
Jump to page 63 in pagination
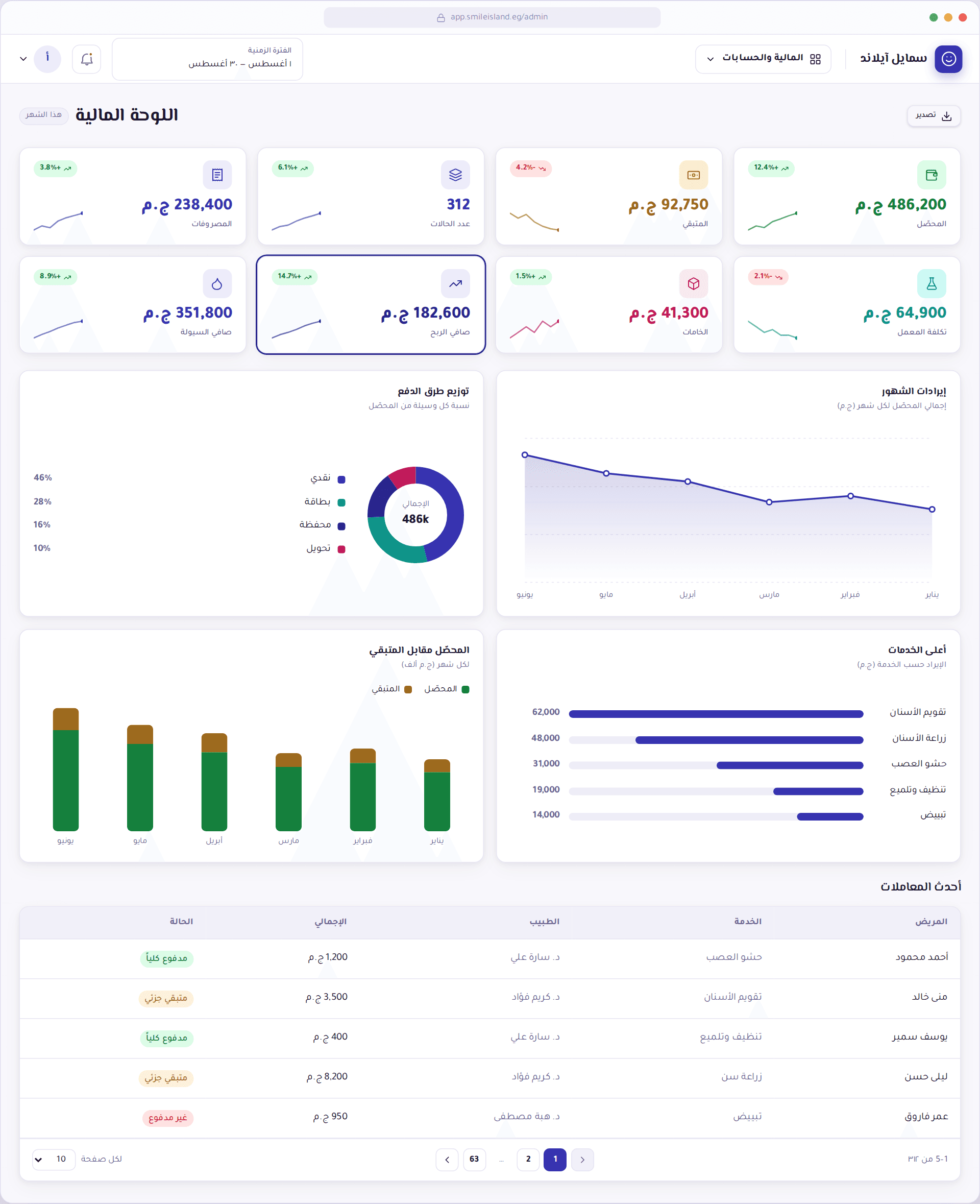tap(474, 1160)
